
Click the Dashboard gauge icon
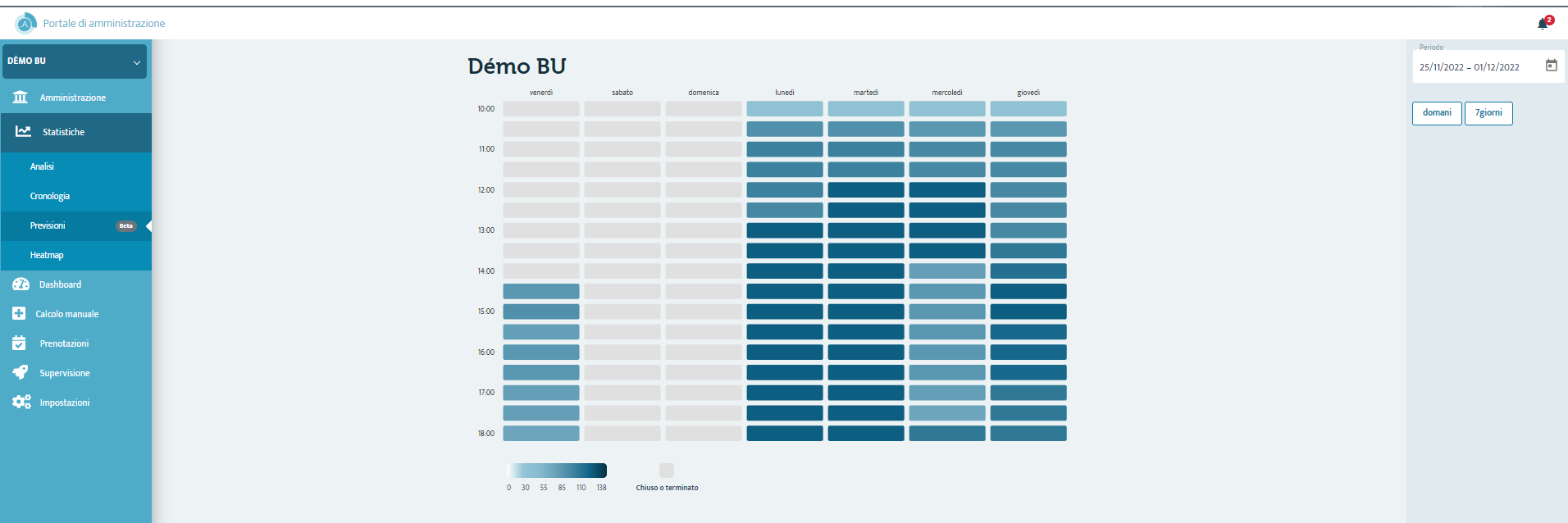(x=21, y=284)
